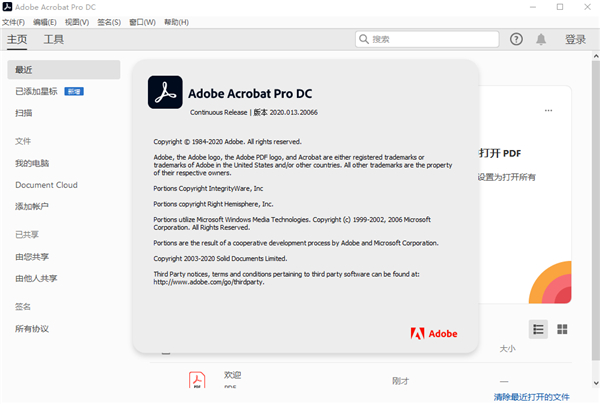Image resolution: width=600 pixels, height=404 pixels.
Task: Select 扫描 in the sidebar
Action: [x=24, y=113]
